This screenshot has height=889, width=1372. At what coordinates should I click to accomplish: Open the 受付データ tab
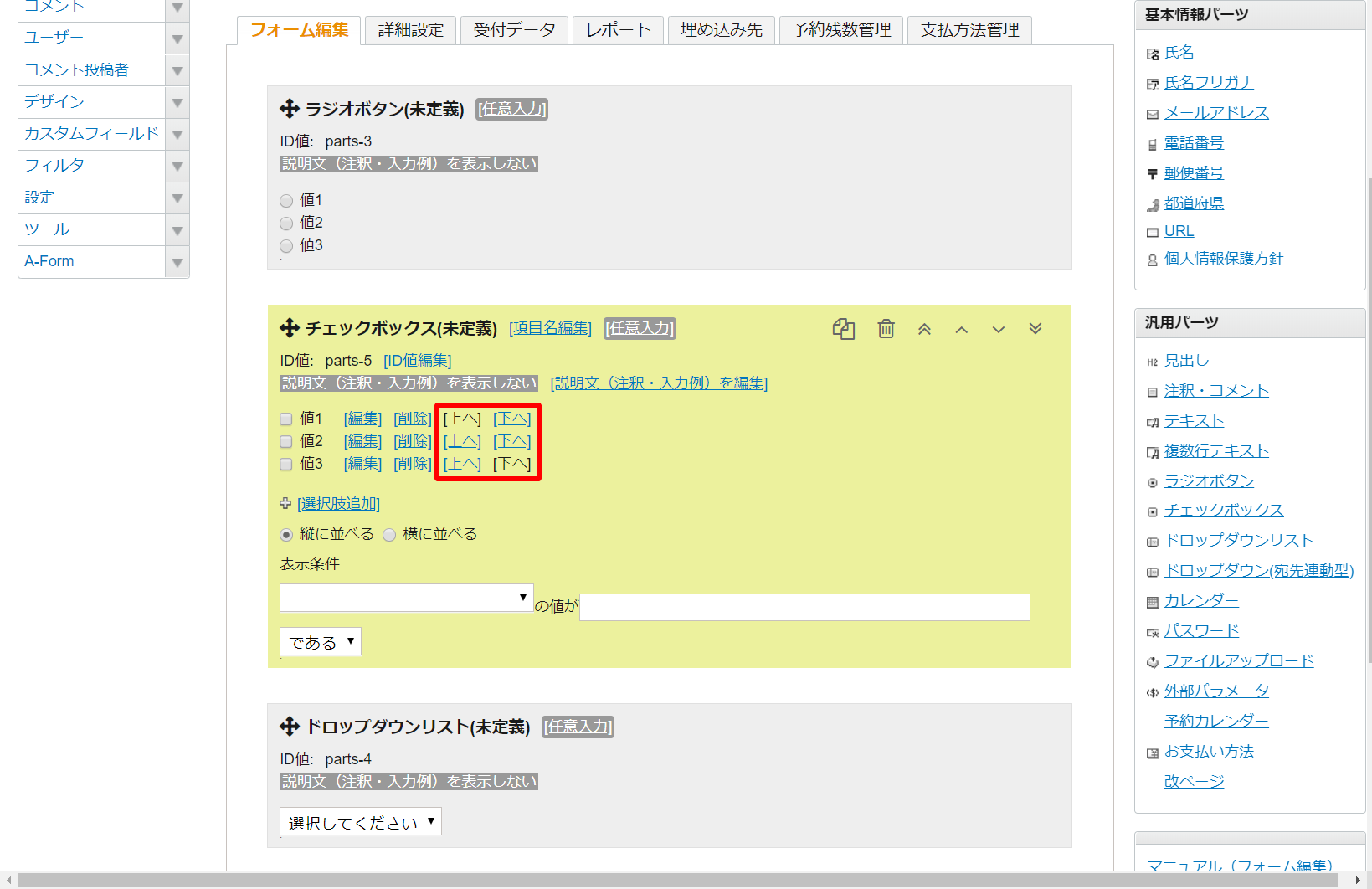click(514, 30)
